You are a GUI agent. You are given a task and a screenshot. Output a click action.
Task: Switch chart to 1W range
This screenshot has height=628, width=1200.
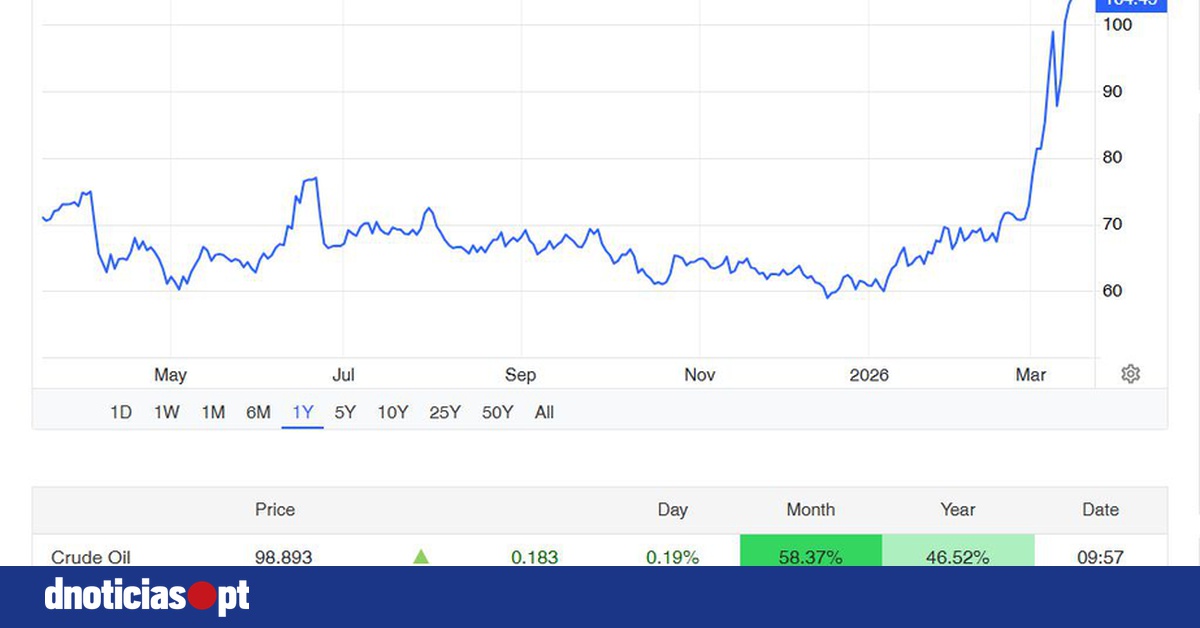tap(167, 412)
